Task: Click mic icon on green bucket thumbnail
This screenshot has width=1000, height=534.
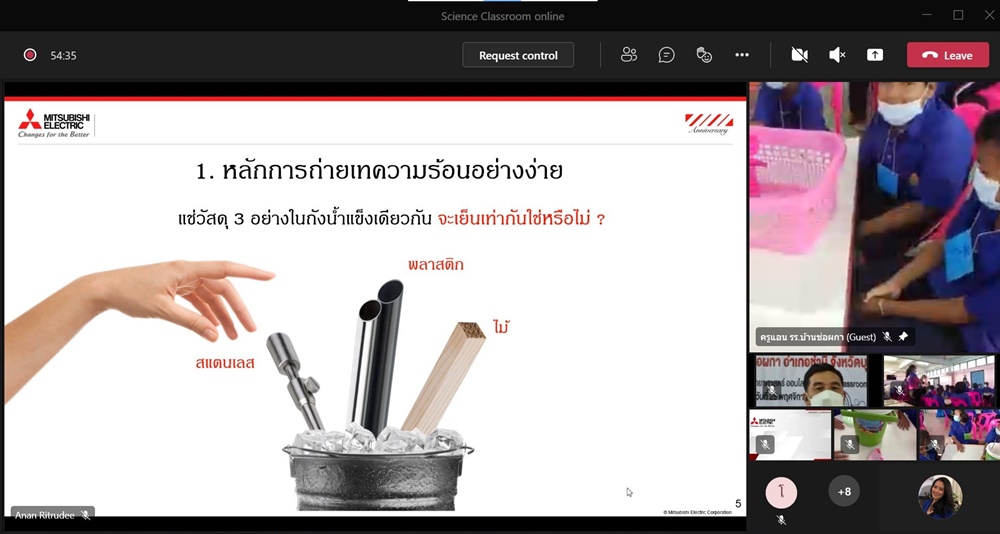Action: (x=849, y=444)
